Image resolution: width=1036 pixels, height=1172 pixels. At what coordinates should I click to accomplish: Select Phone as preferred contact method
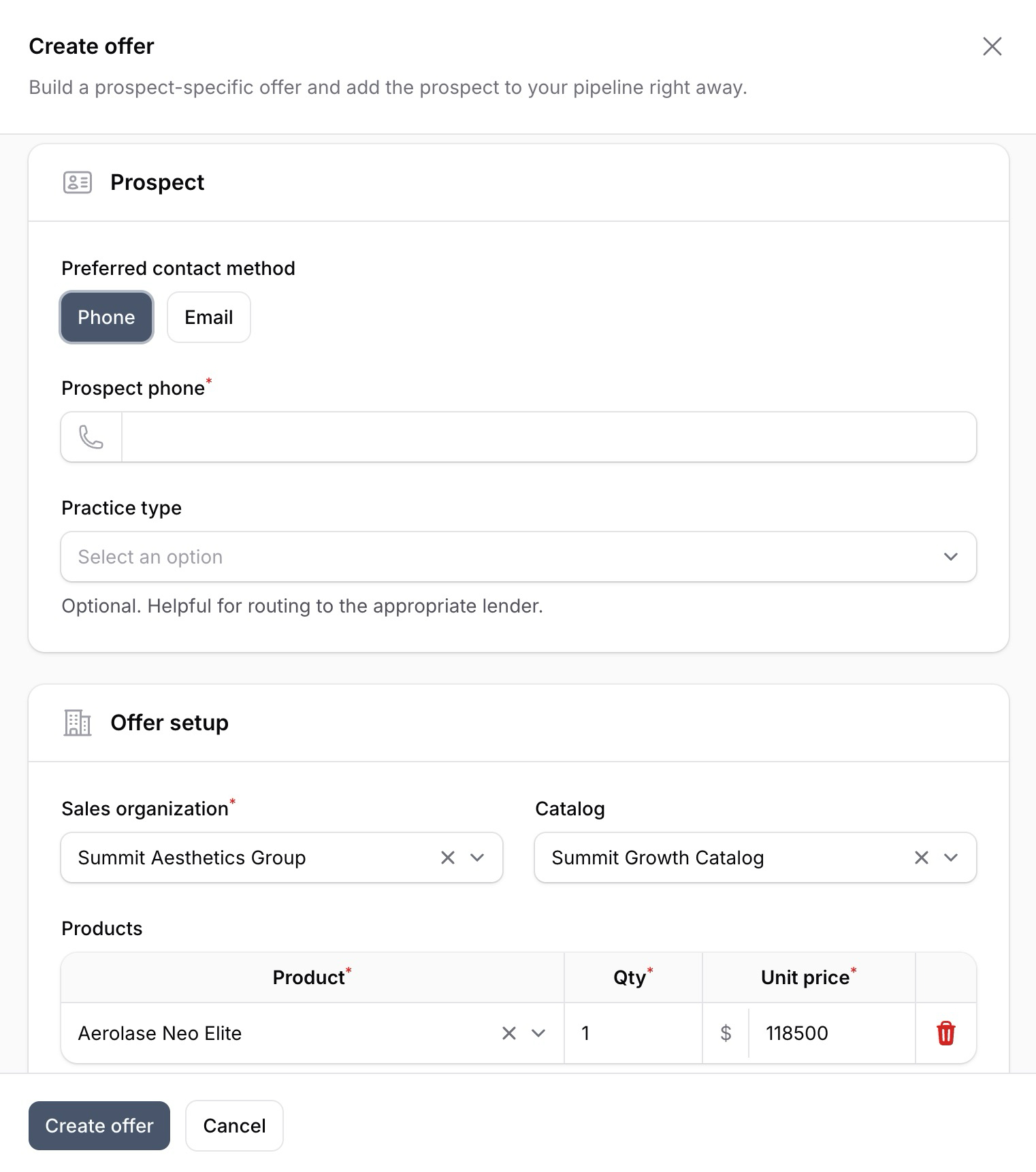(106, 317)
